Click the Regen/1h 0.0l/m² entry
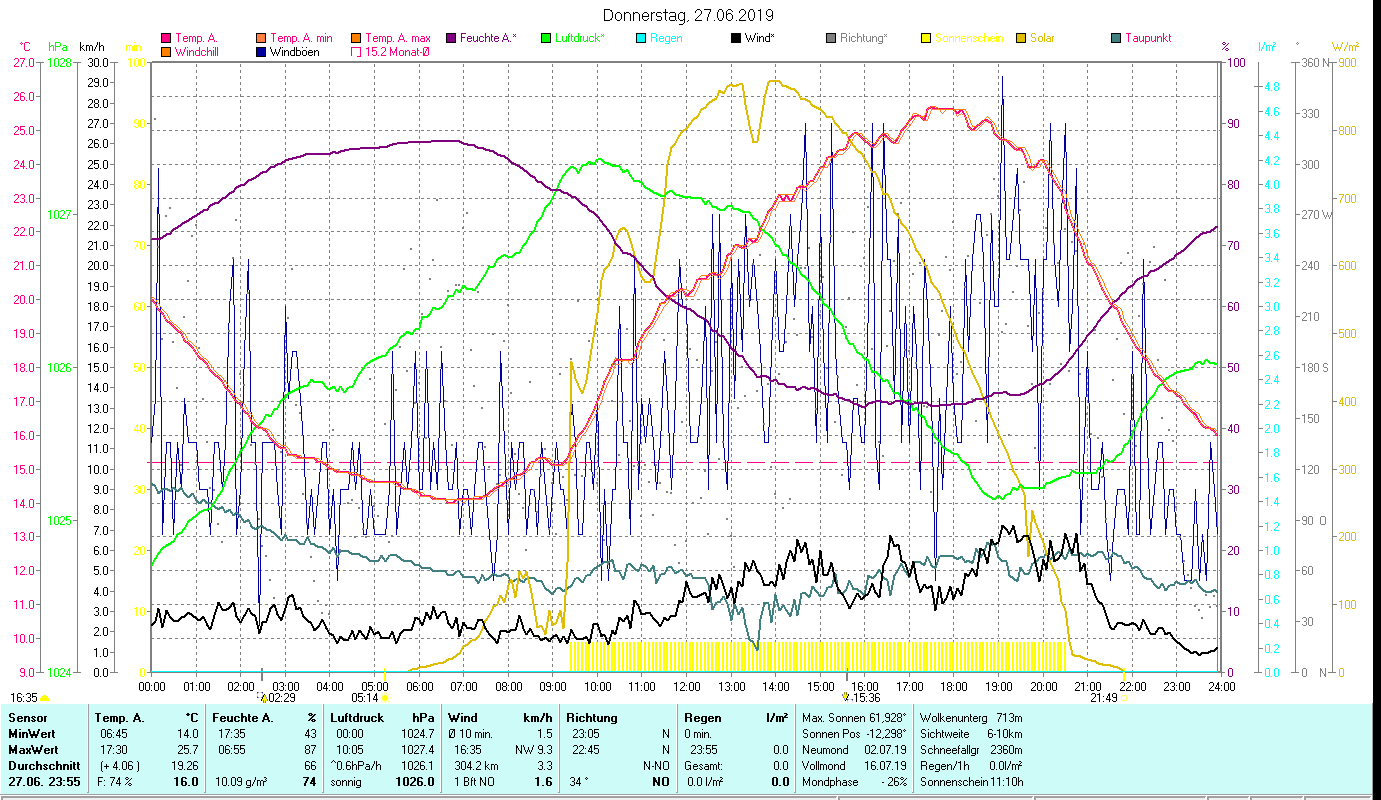 coord(971,766)
